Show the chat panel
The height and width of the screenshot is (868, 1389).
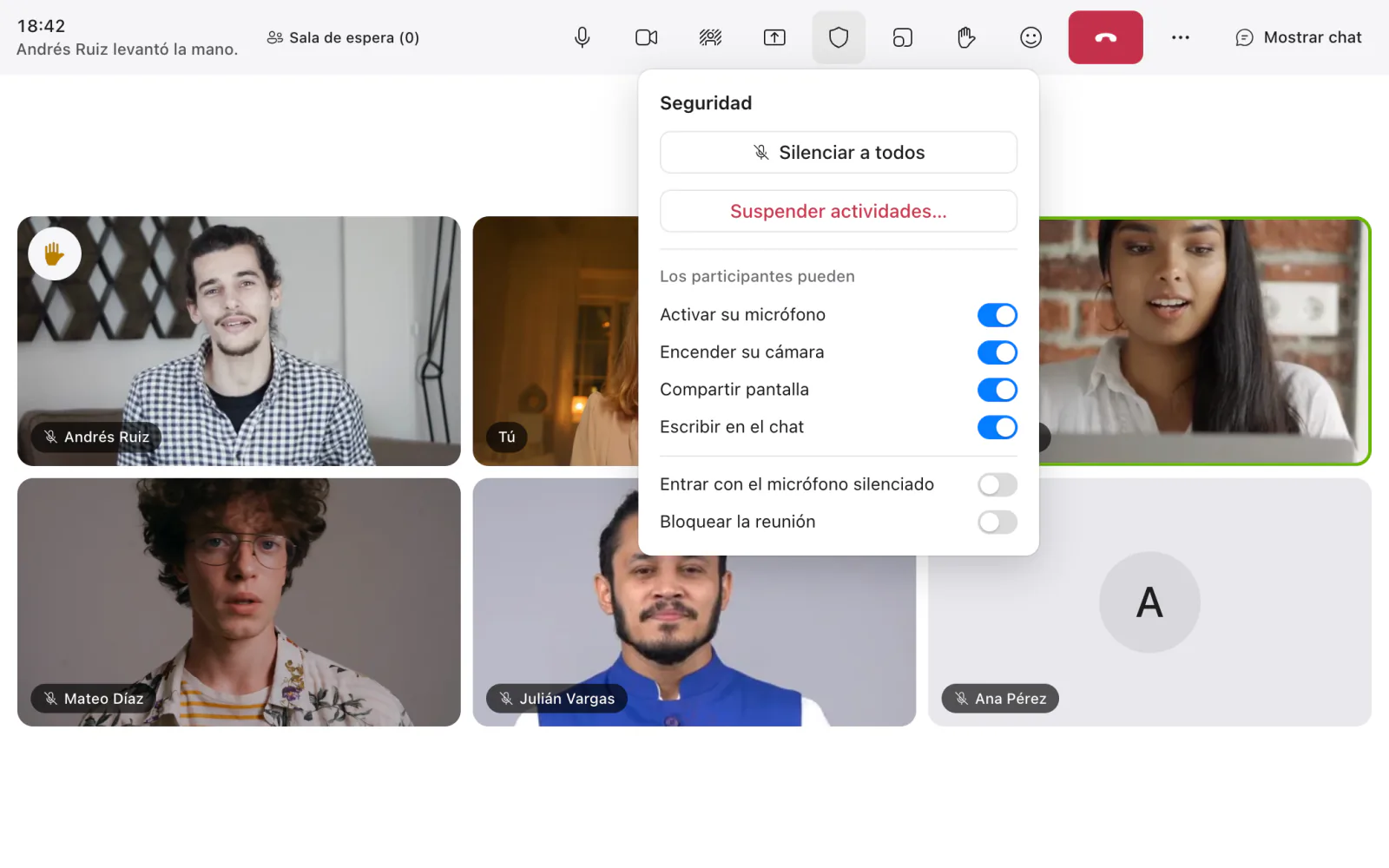tap(1299, 37)
